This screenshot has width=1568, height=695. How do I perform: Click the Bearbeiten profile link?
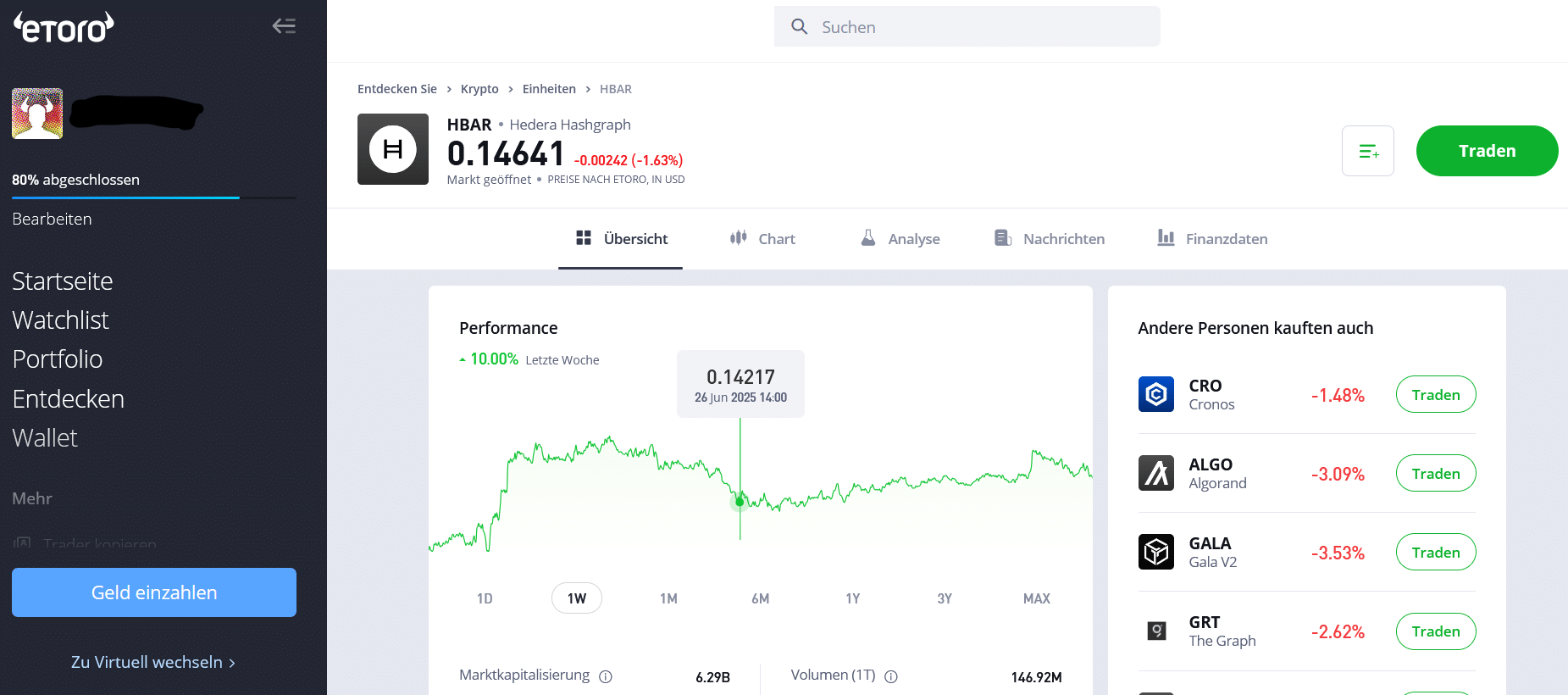(52, 219)
